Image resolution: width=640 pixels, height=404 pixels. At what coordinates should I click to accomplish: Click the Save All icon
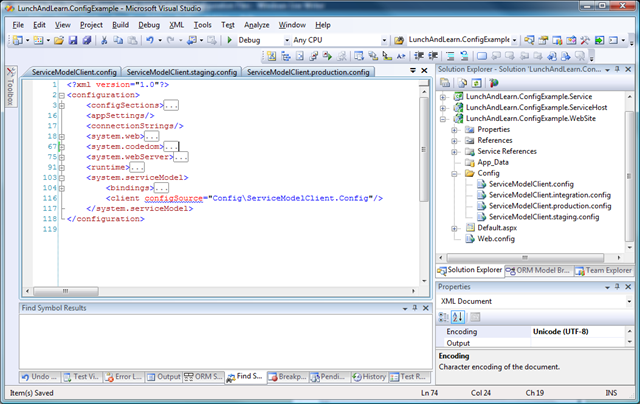87,40
